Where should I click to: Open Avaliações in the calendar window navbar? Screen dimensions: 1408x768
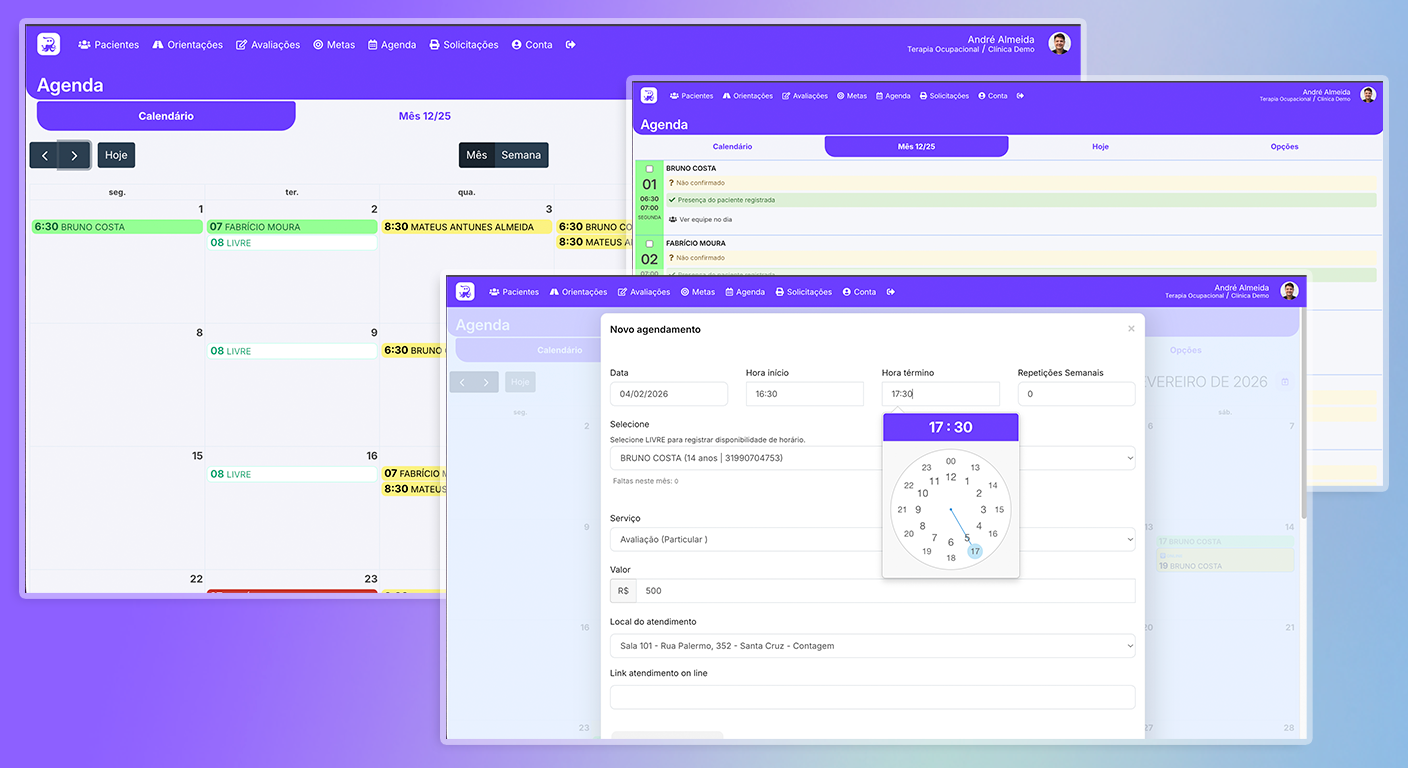tap(268, 45)
